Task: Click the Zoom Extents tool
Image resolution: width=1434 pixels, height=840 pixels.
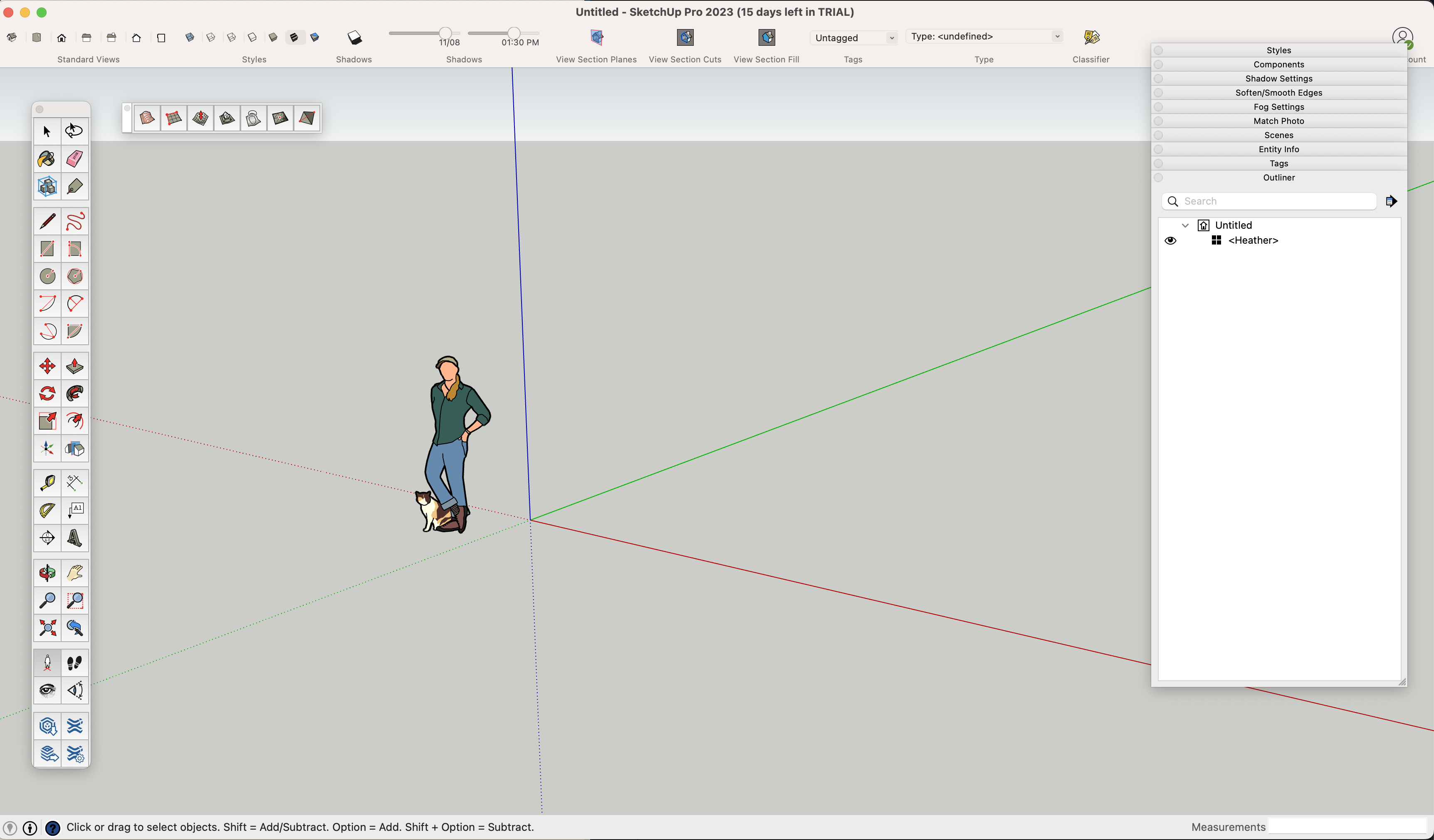Action: click(47, 628)
